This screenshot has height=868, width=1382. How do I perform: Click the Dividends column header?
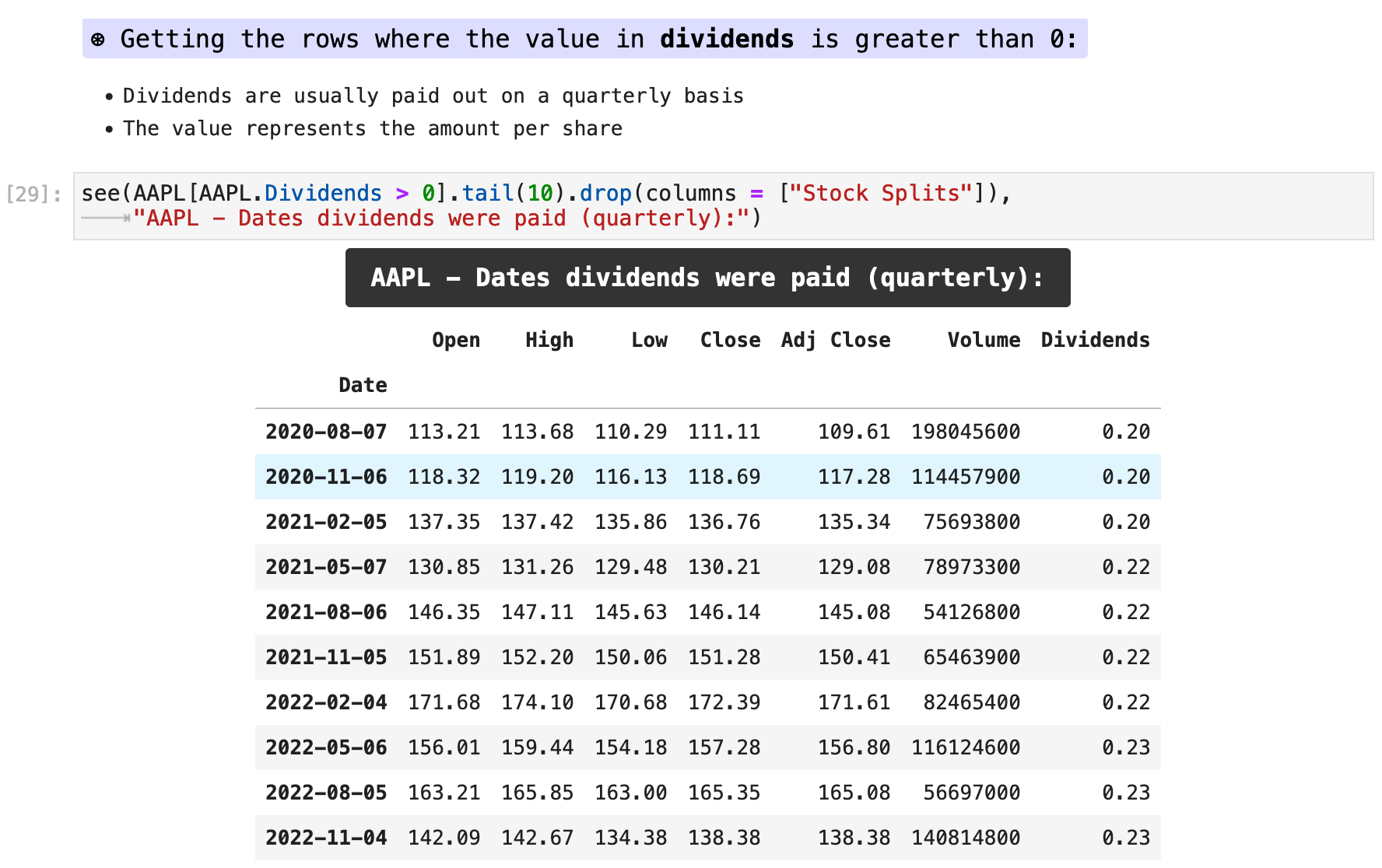coord(1096,340)
